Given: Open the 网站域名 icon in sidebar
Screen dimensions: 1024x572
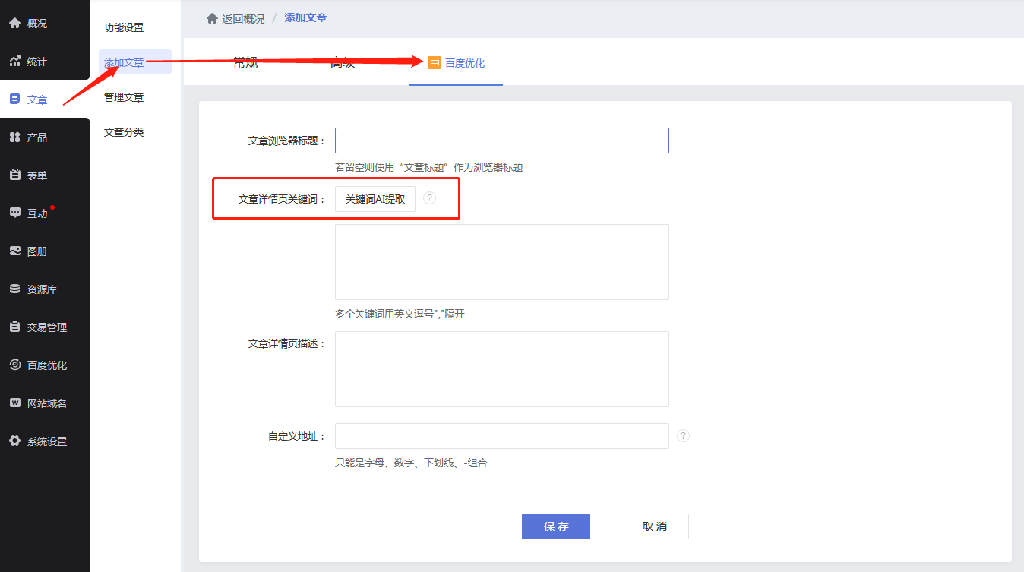Looking at the screenshot, I should (x=15, y=403).
